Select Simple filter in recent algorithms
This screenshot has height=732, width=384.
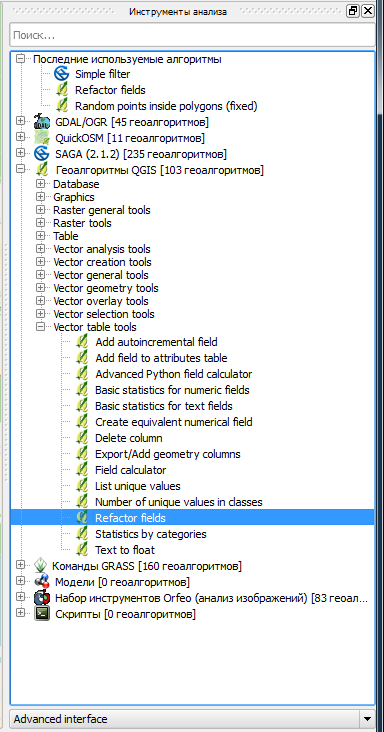(x=103, y=74)
